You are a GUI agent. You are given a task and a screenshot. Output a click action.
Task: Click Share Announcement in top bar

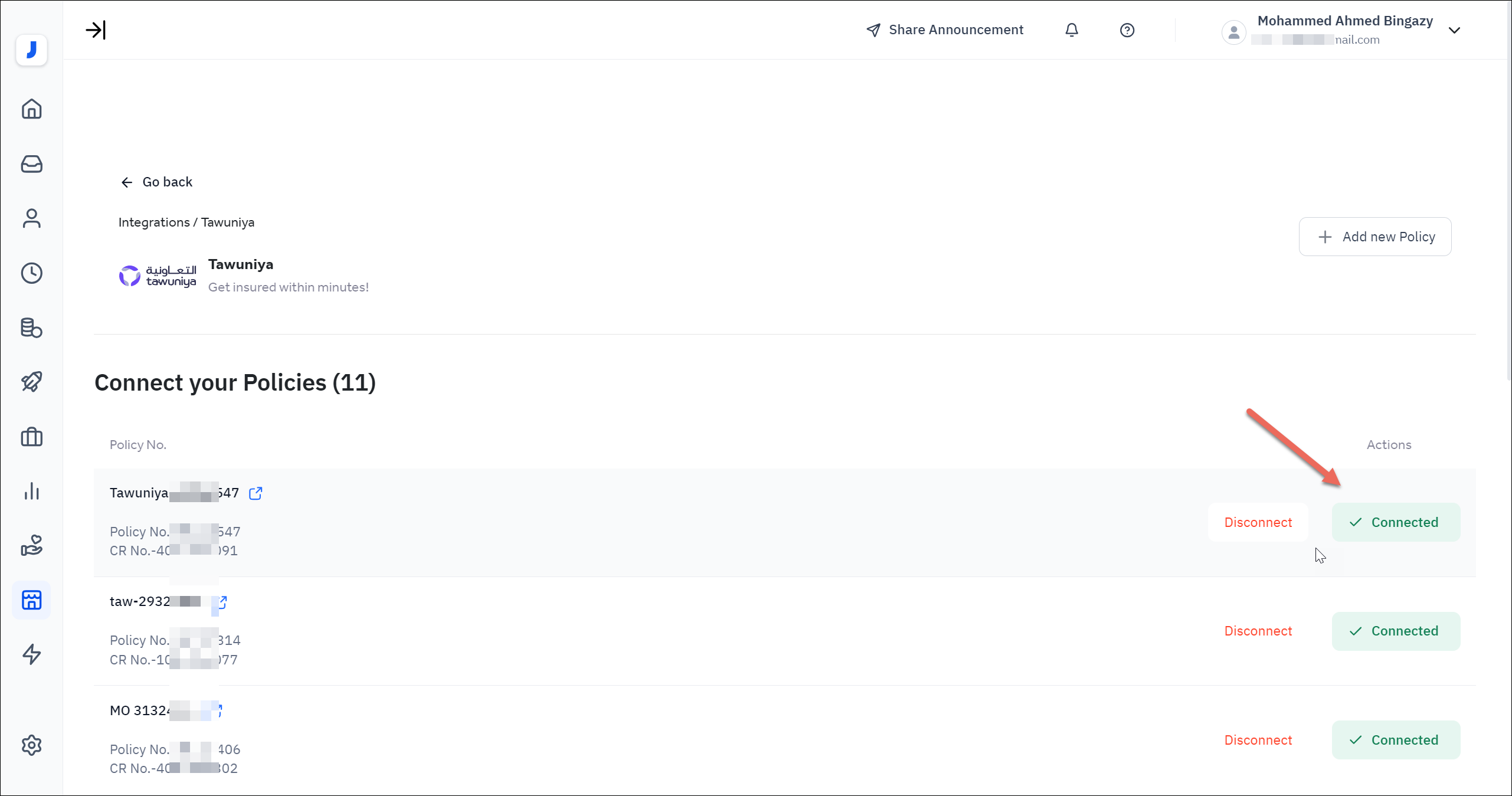(945, 30)
